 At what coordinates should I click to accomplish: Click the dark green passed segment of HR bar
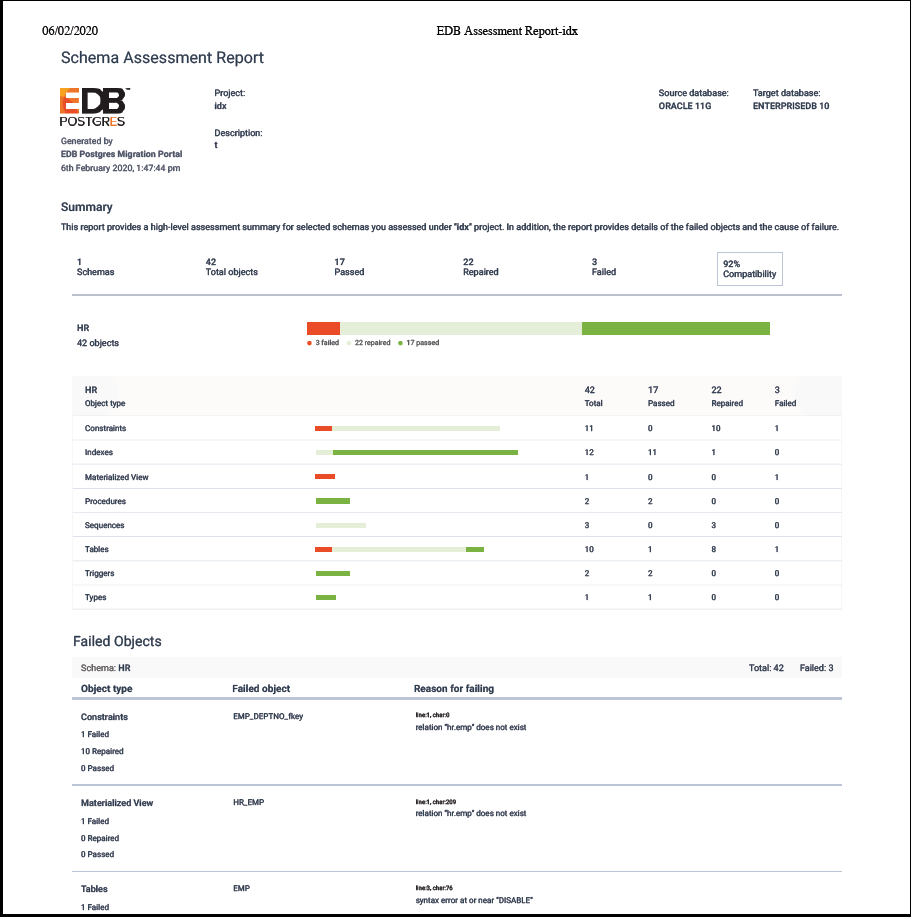pyautogui.click(x=675, y=329)
